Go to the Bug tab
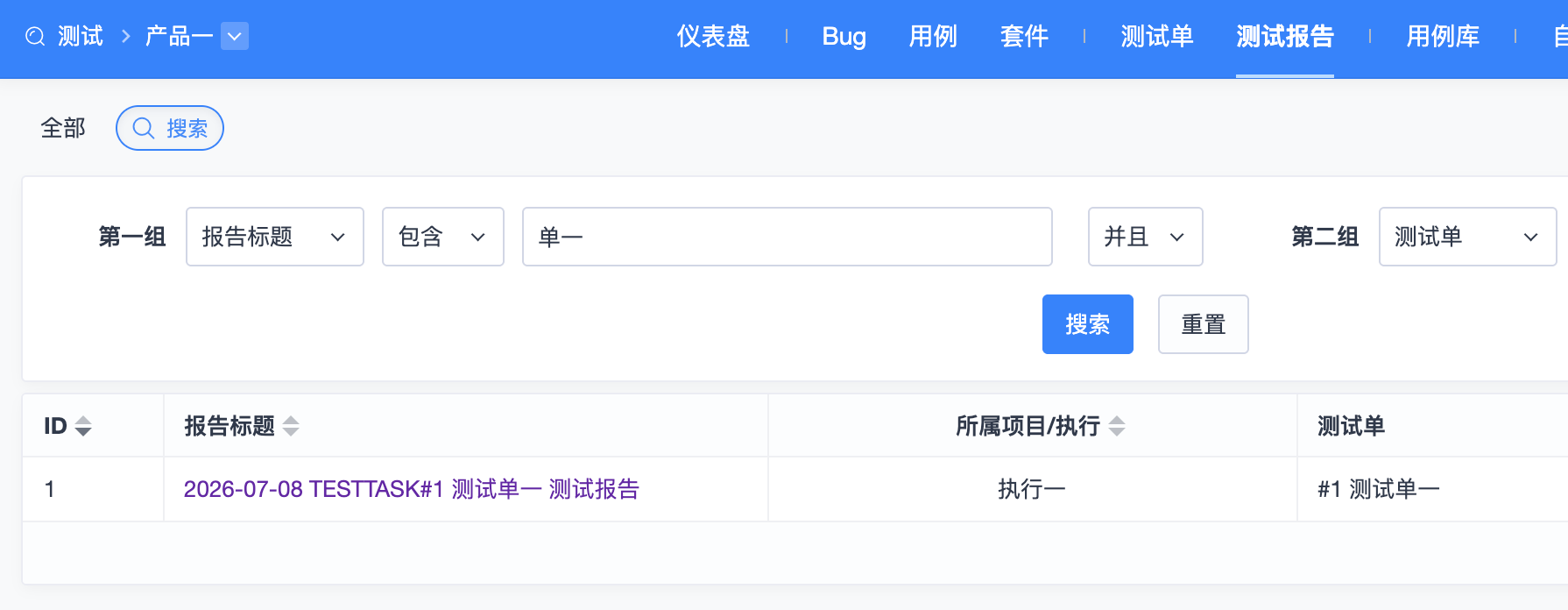The height and width of the screenshot is (610, 1568). tap(844, 36)
